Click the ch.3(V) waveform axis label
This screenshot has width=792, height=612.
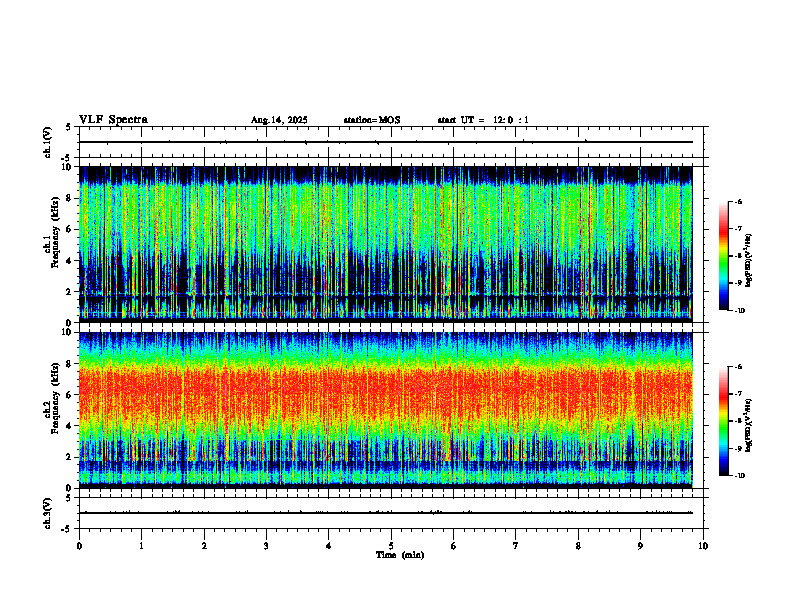coord(48,513)
